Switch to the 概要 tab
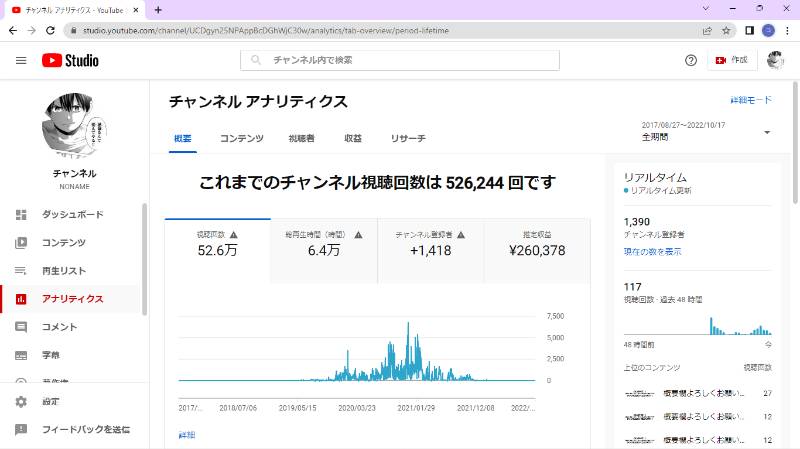 pyautogui.click(x=183, y=138)
